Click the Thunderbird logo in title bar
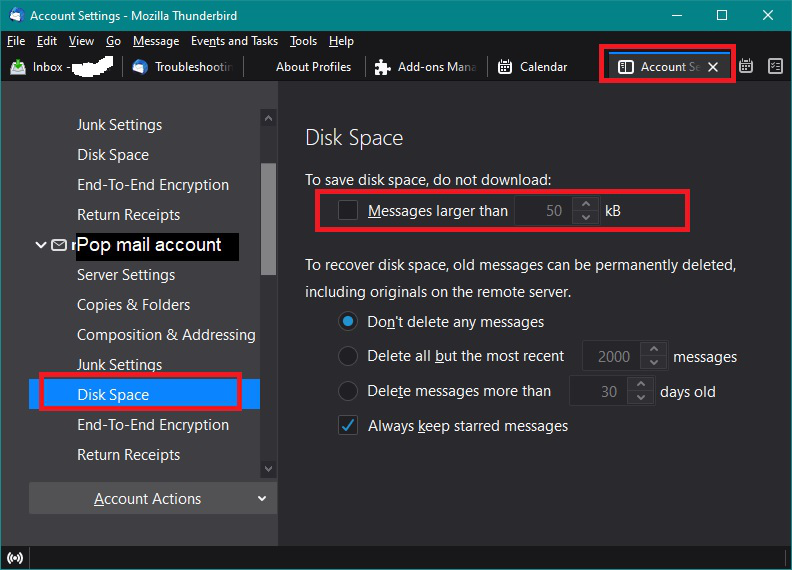Image resolution: width=792 pixels, height=570 pixels. click(x=17, y=15)
